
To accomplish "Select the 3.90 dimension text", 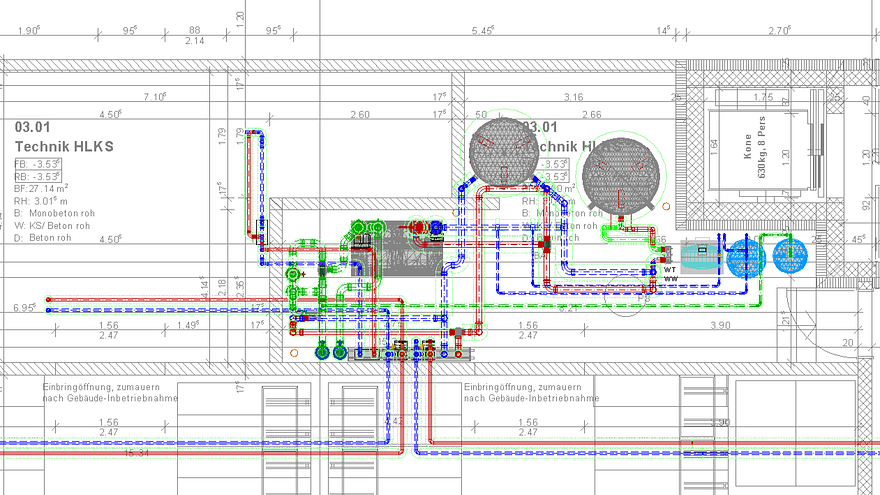I will [719, 326].
